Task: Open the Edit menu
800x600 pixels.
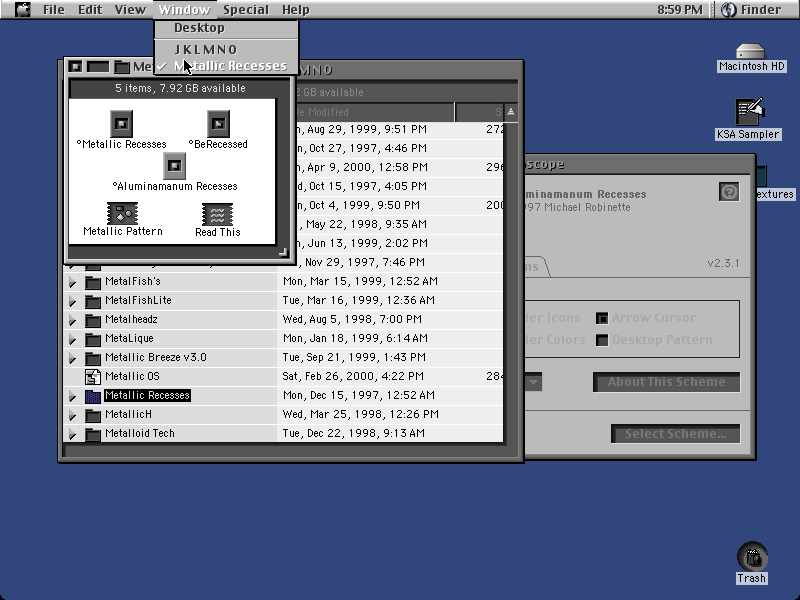Action: coord(90,9)
